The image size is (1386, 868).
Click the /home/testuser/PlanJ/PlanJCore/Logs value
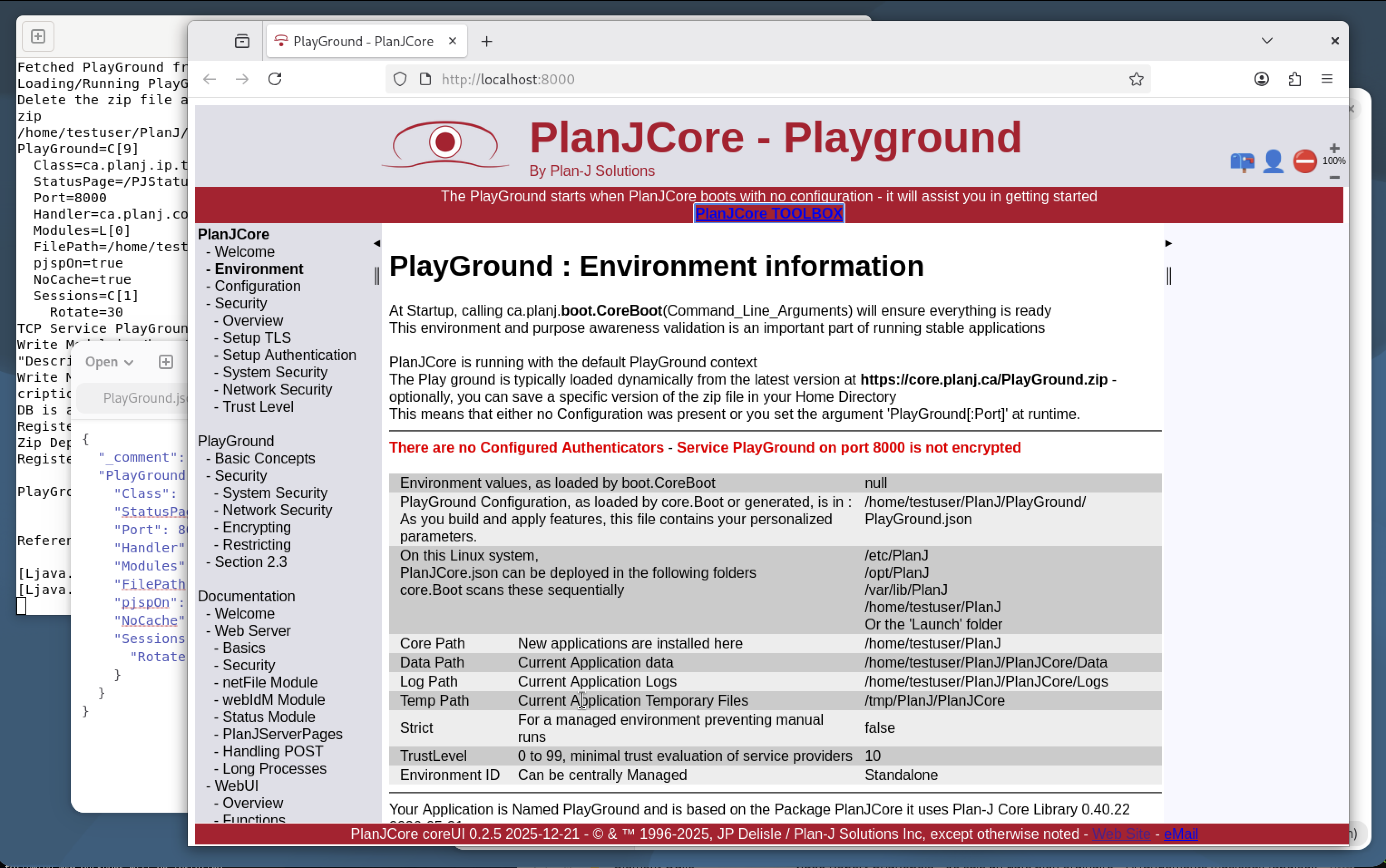click(986, 682)
